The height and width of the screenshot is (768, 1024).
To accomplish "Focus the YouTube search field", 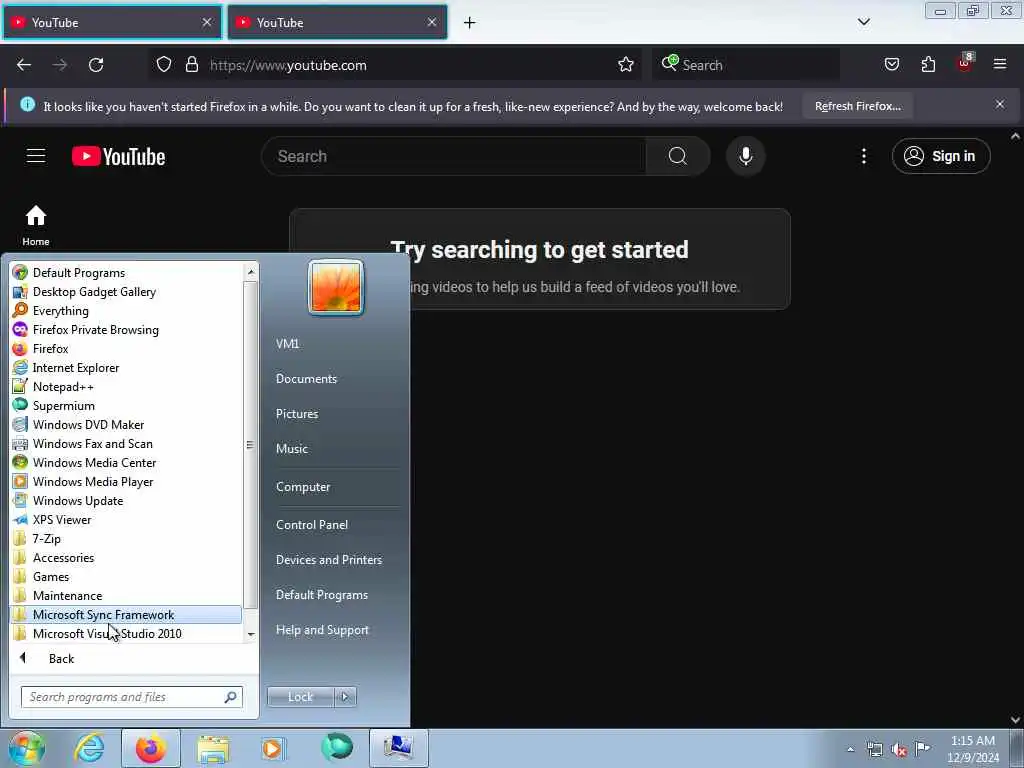I will [454, 156].
